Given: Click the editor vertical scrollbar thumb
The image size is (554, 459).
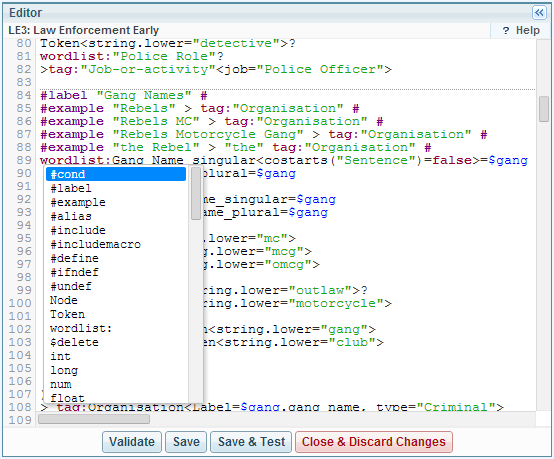Looking at the screenshot, I should [544, 109].
